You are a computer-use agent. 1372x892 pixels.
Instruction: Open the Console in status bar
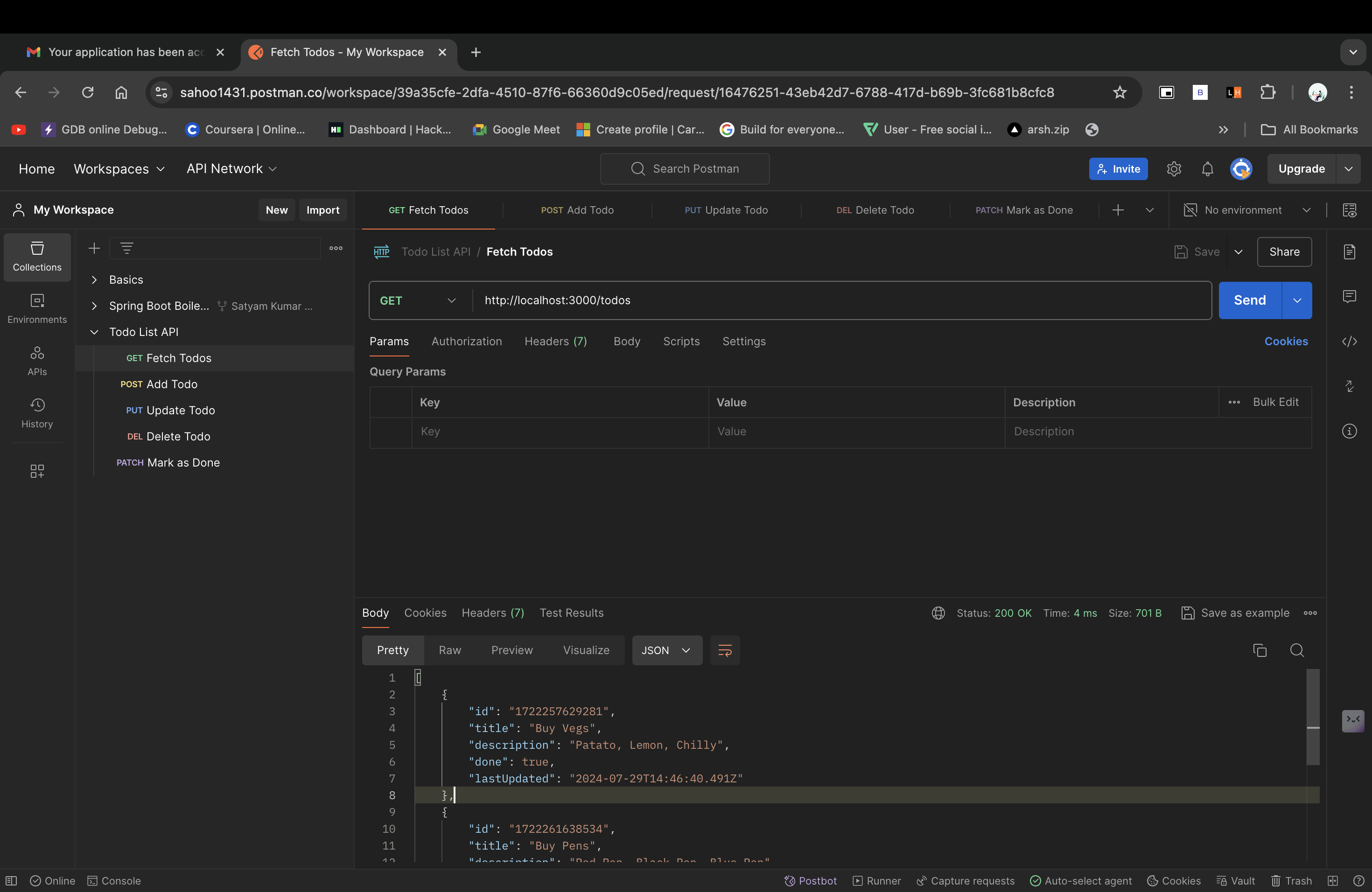[x=113, y=880]
